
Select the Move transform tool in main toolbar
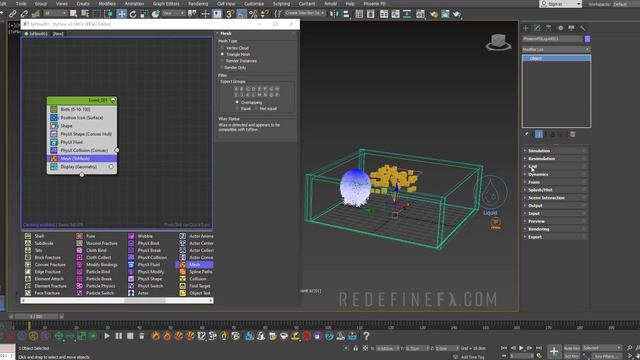tap(122, 14)
